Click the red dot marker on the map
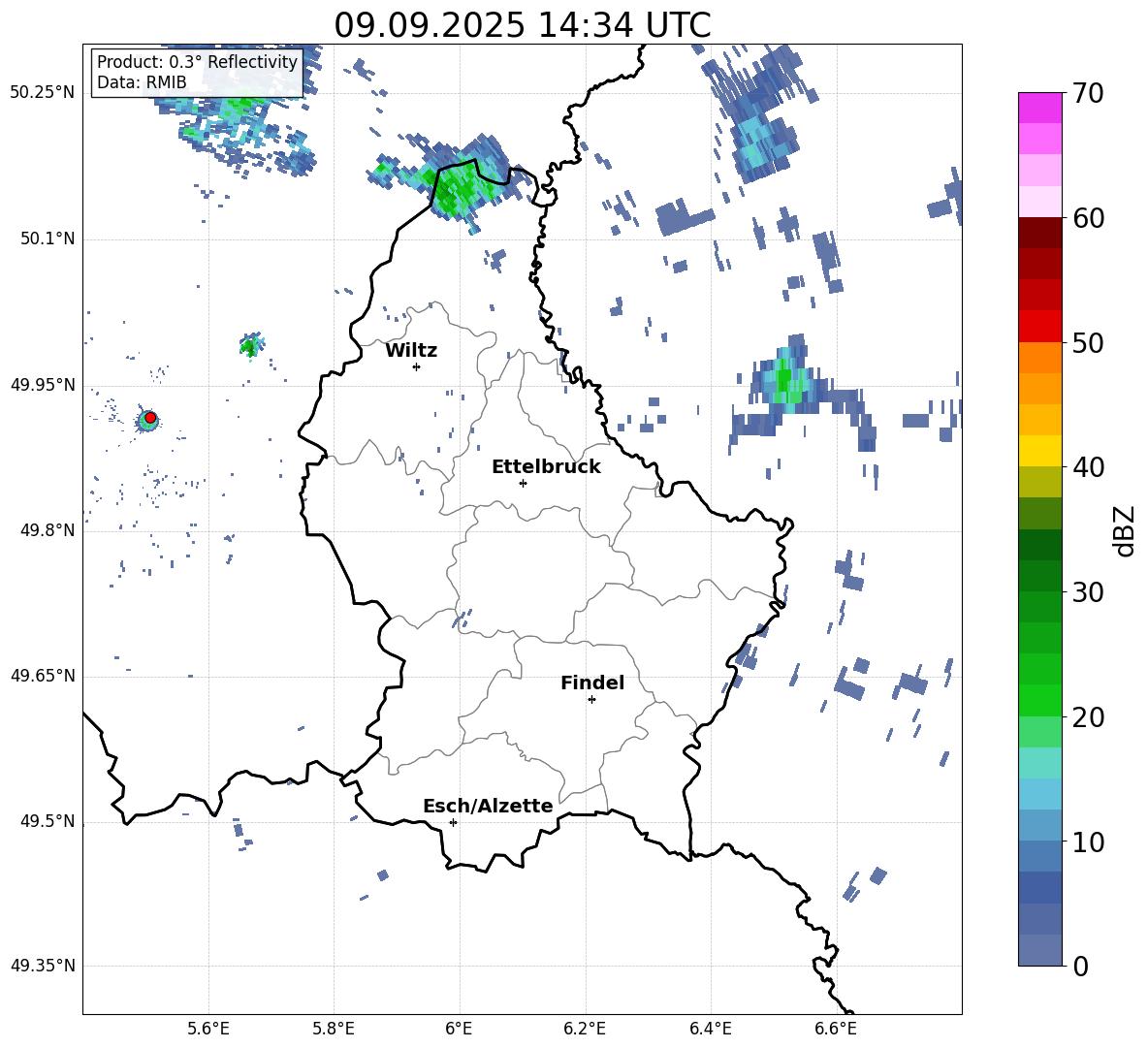 tap(150, 417)
